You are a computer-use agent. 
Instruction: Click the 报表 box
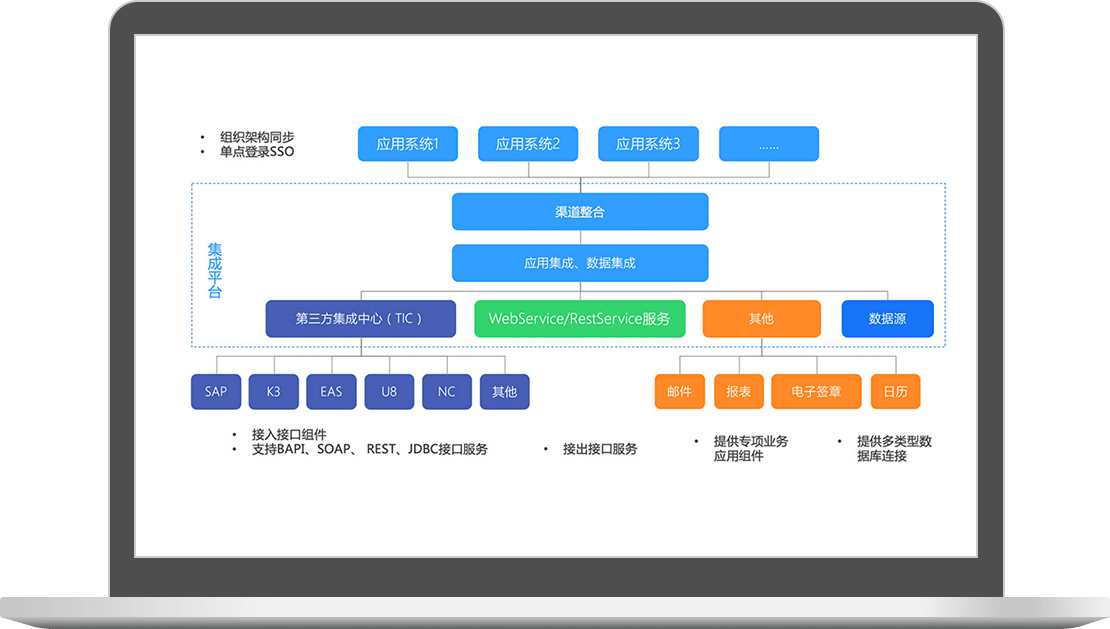click(x=739, y=392)
